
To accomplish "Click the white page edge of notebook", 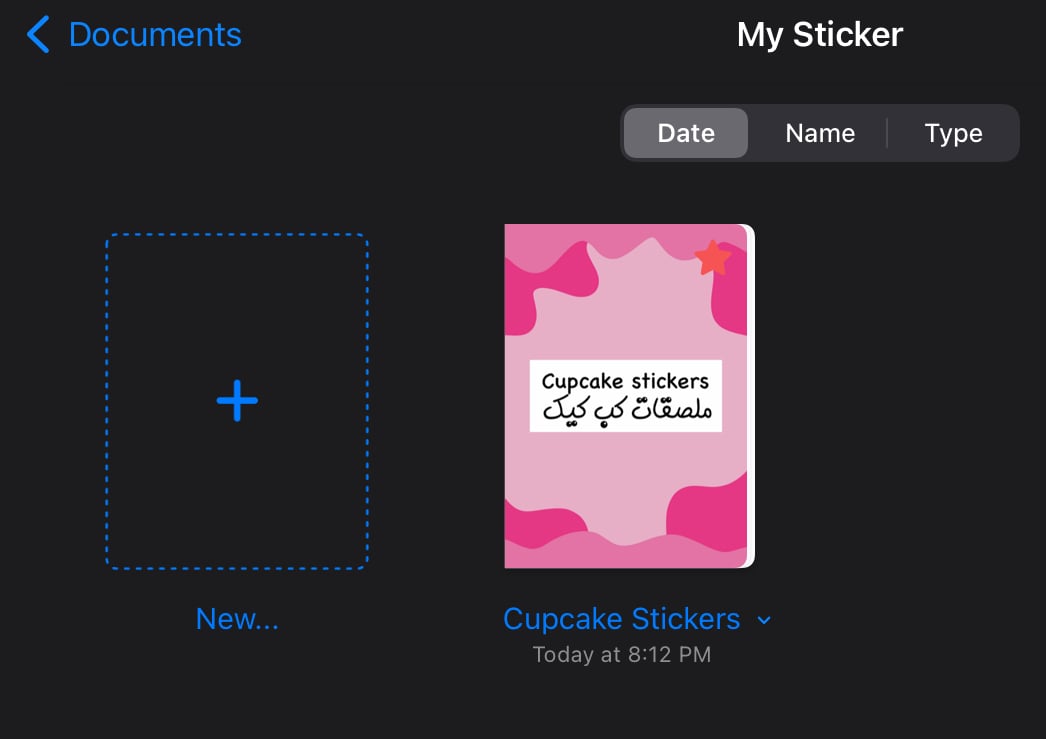I will pyautogui.click(x=750, y=400).
